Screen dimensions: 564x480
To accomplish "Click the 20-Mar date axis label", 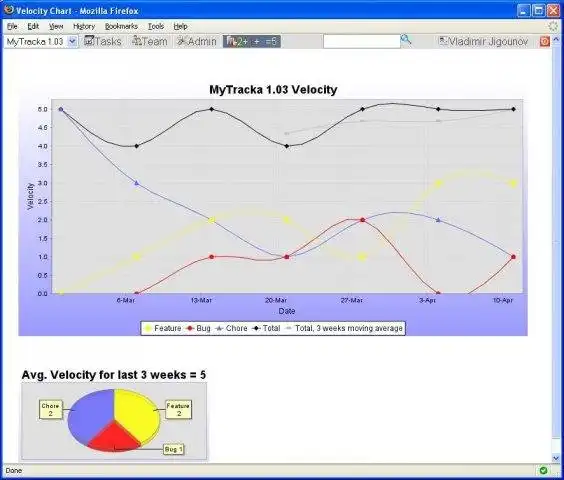I will [276, 300].
